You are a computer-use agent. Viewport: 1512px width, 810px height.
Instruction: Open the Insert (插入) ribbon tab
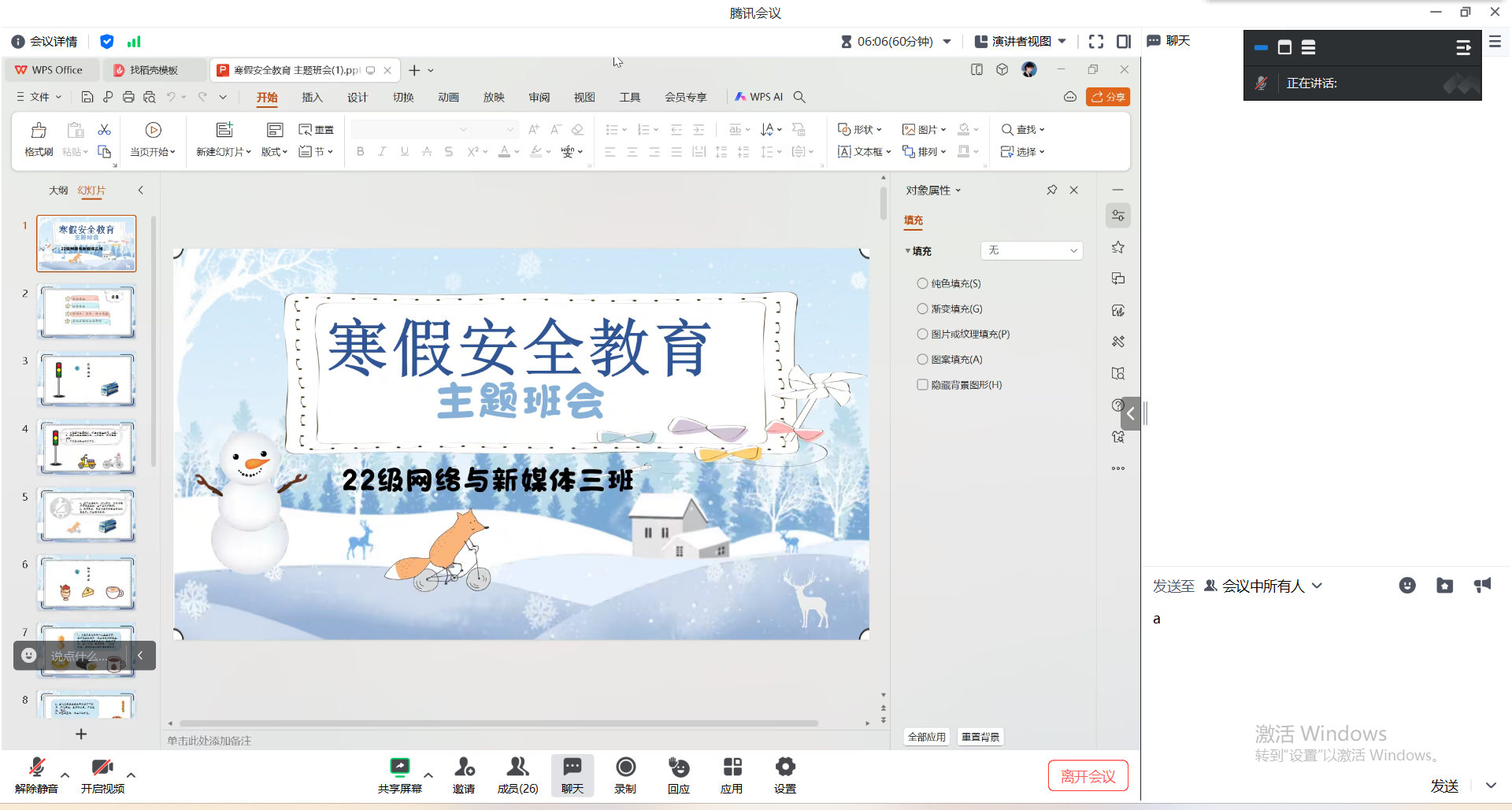(x=313, y=97)
